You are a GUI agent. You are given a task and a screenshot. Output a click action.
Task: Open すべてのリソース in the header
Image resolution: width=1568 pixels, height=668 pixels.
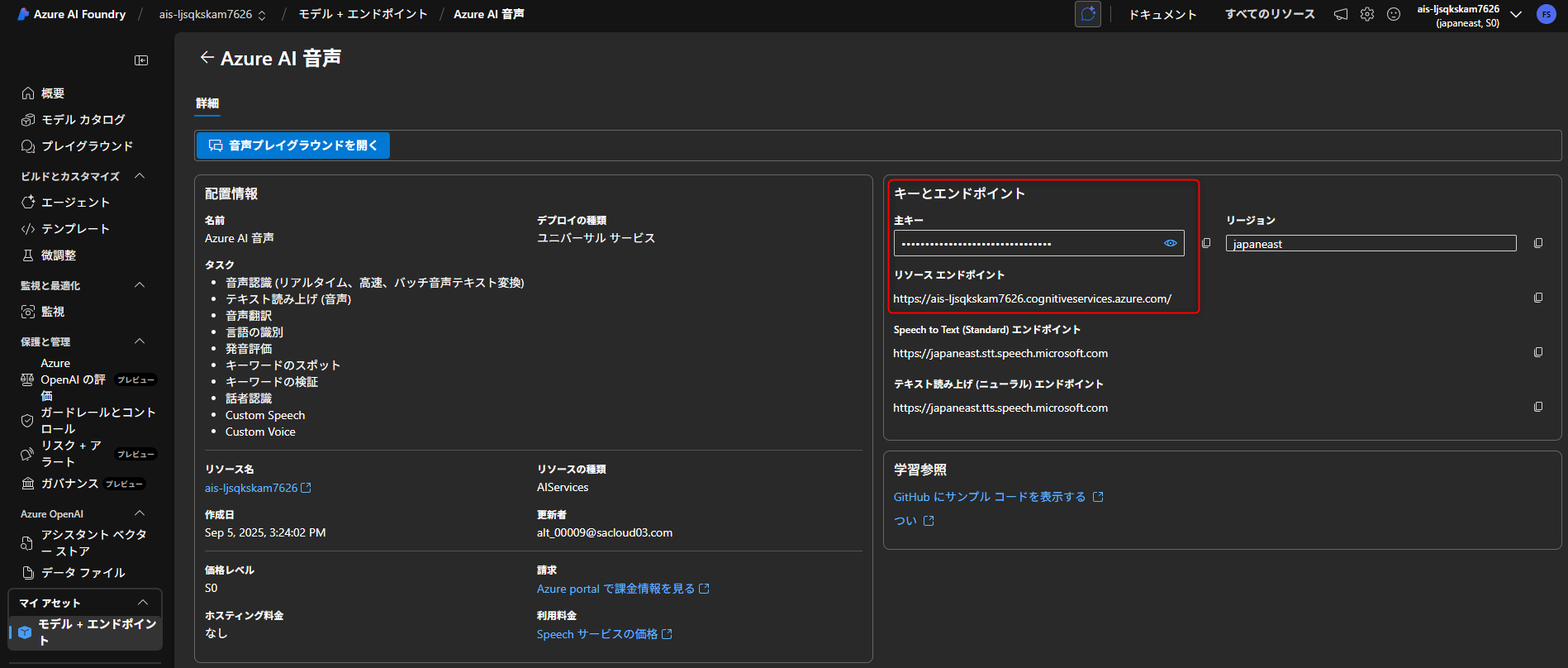coord(1270,14)
